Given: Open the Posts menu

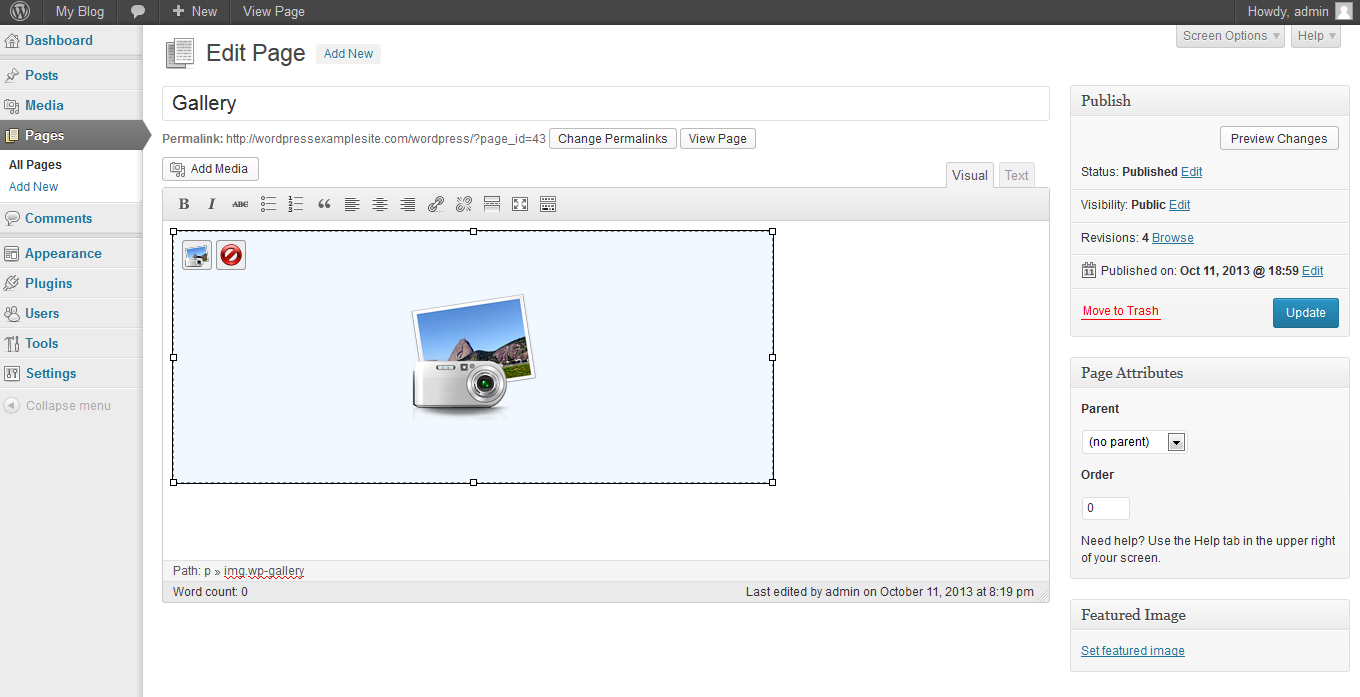Looking at the screenshot, I should [71, 75].
